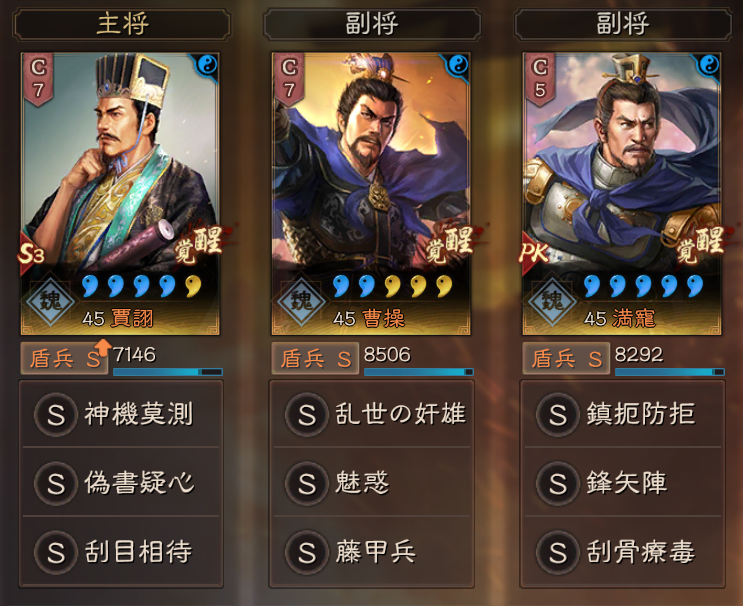Select the 藤甲兵 skill slot
743x606 pixels.
pyautogui.click(x=372, y=552)
